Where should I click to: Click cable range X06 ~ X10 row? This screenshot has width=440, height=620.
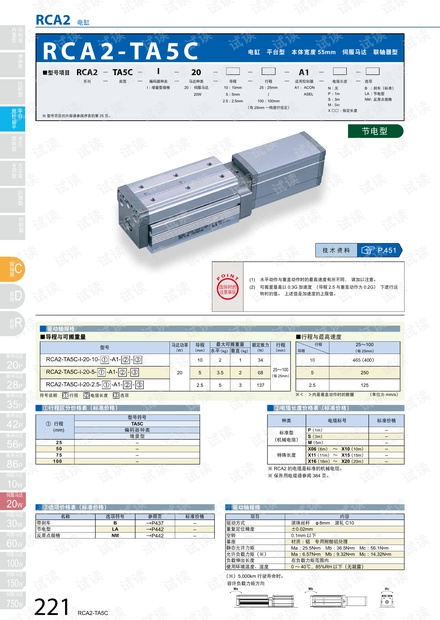click(x=355, y=449)
